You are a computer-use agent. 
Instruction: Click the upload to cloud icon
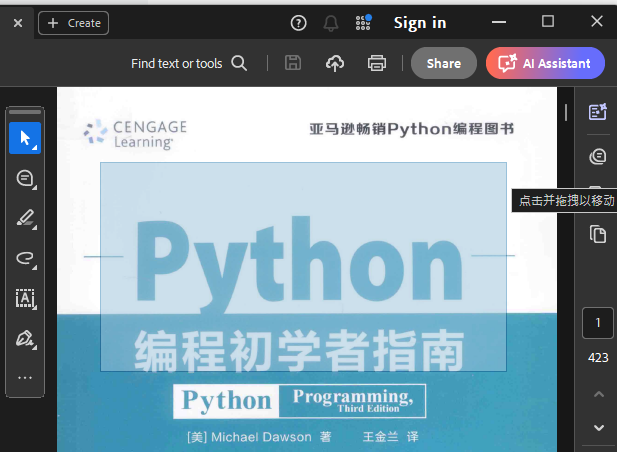point(335,63)
